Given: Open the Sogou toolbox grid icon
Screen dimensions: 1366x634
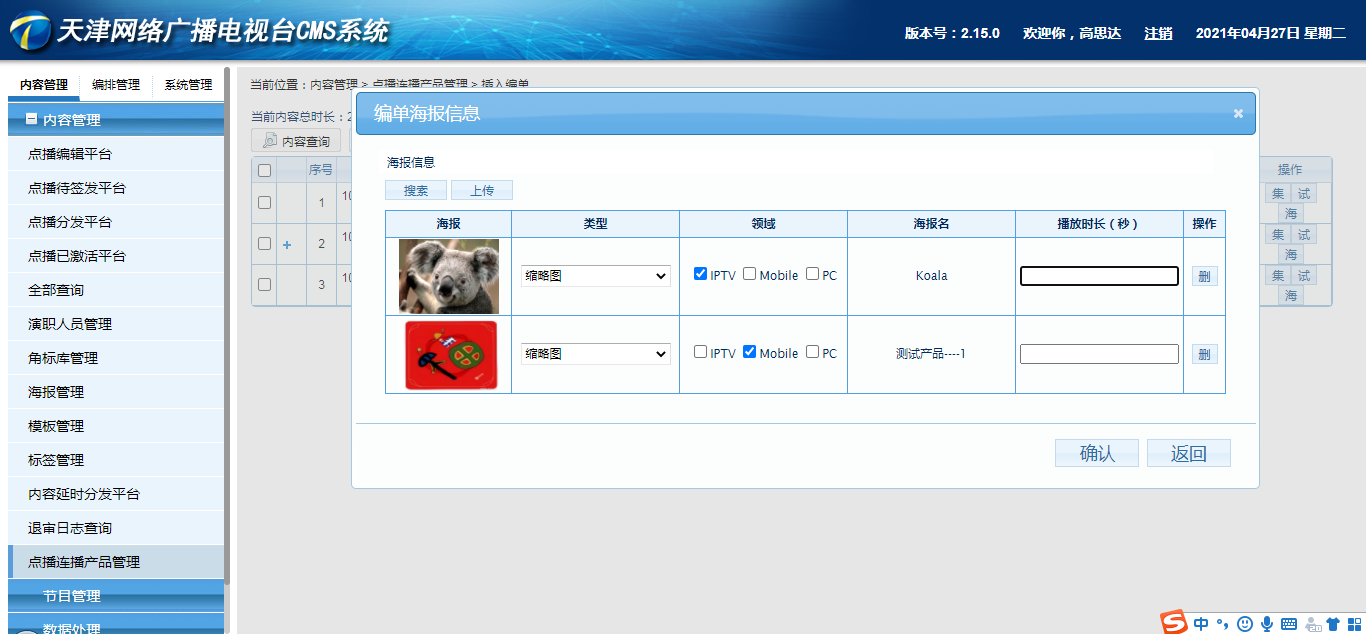Looking at the screenshot, I should point(1353,624).
